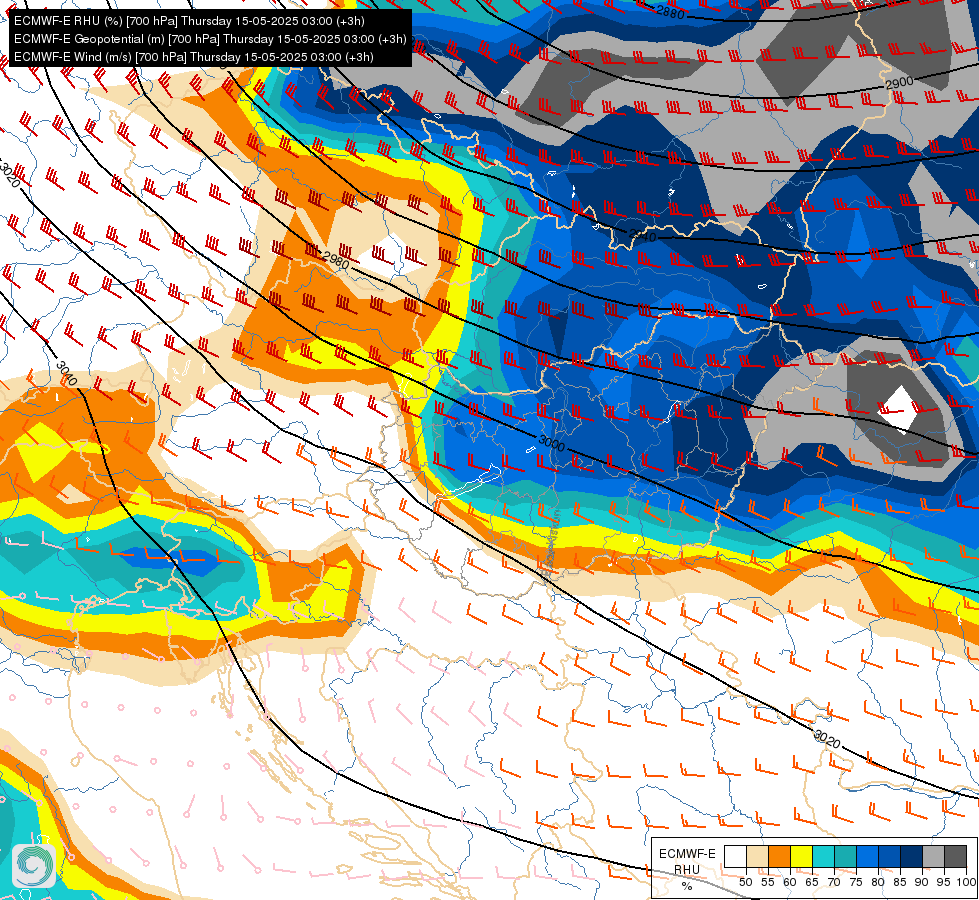Pick the dark navy 85–90% legend swatch
This screenshot has height=900, width=979.
[x=911, y=856]
